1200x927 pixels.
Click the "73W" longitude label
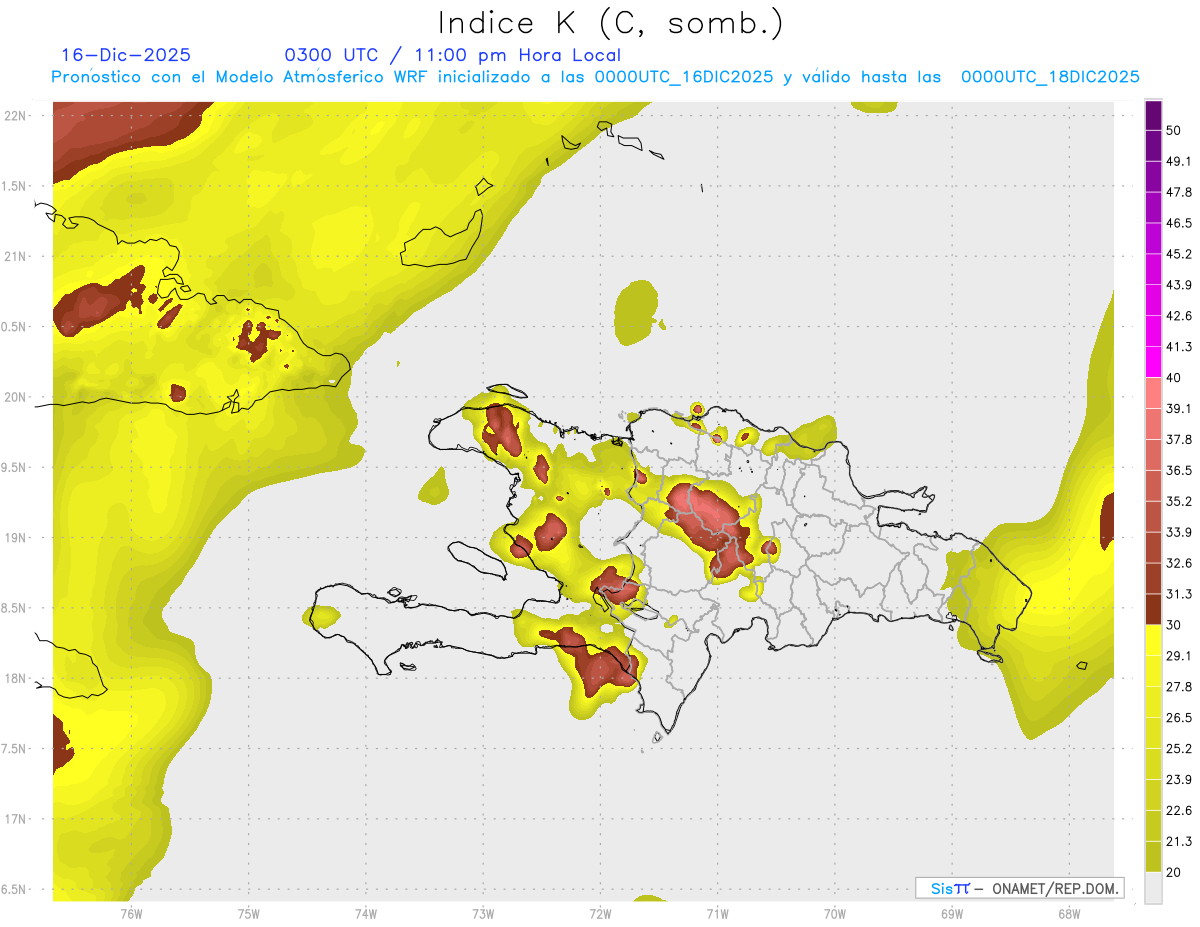pyautogui.click(x=483, y=913)
